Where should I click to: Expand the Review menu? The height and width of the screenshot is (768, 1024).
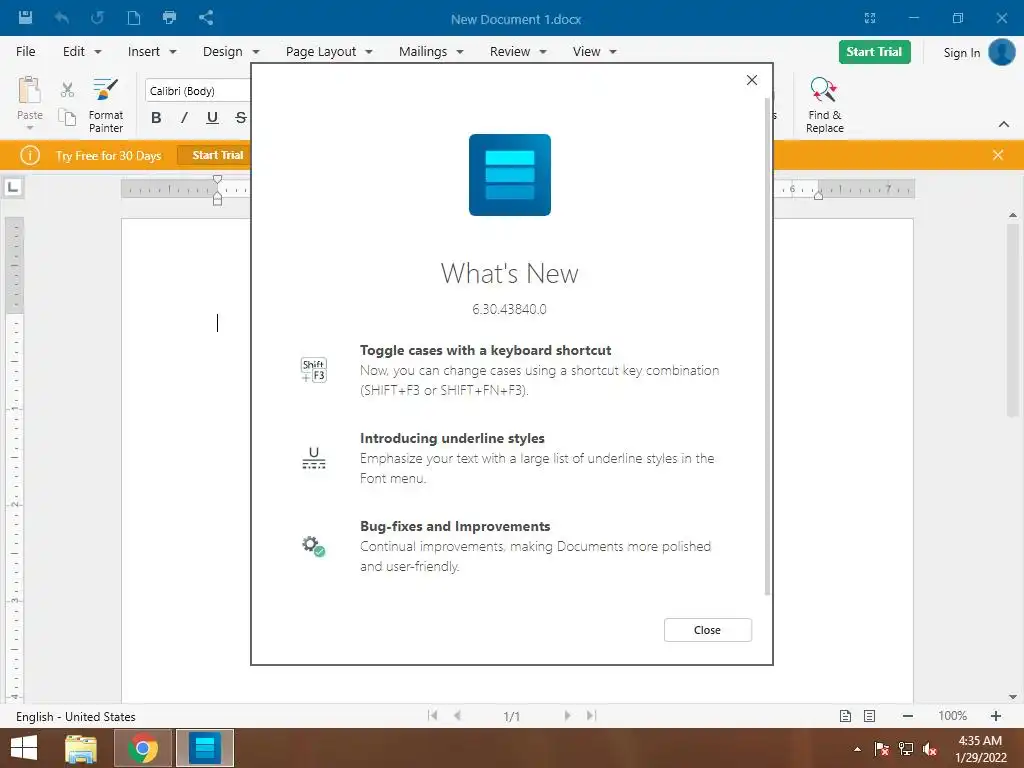pos(518,52)
